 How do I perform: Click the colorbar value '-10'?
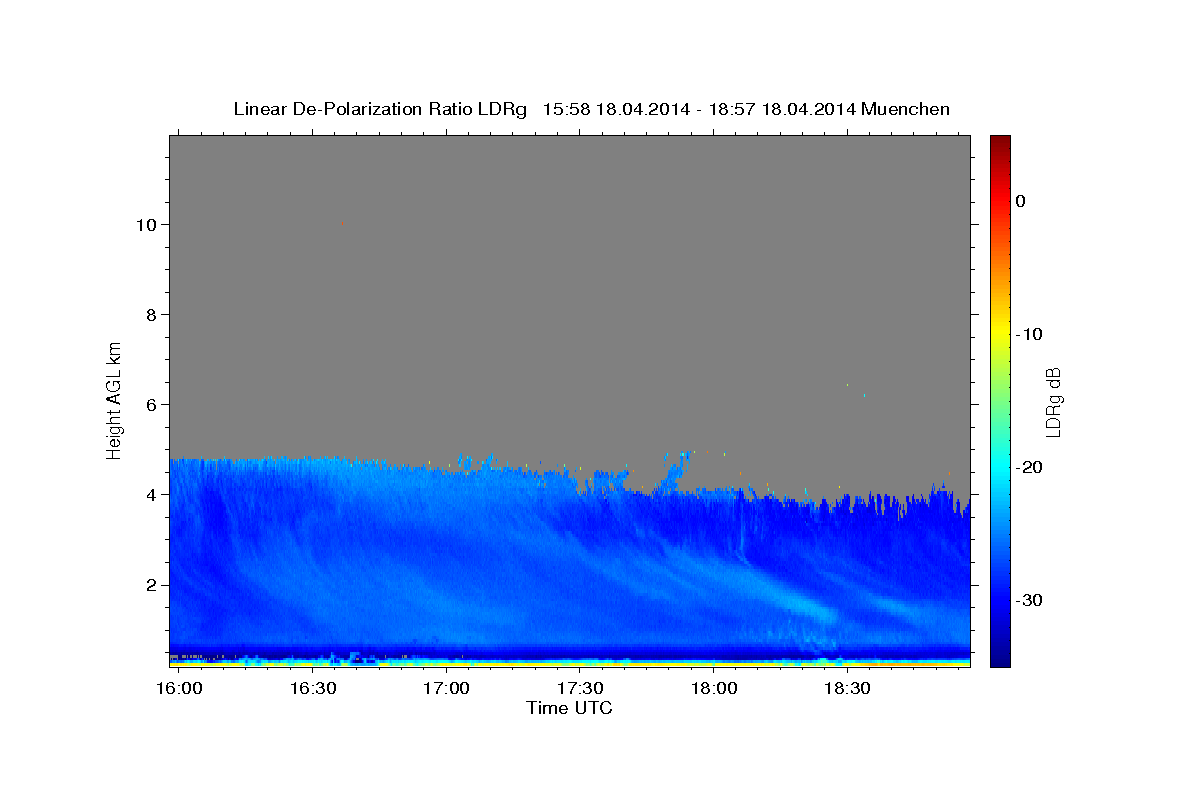pyautogui.click(x=1030, y=334)
